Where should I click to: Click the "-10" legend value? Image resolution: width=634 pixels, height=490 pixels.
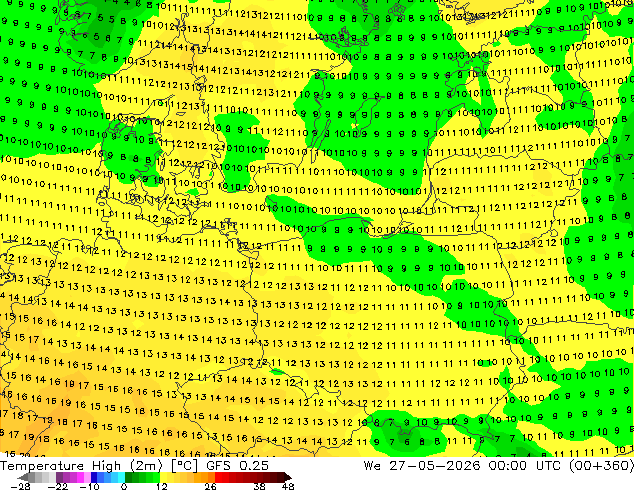click(89, 486)
